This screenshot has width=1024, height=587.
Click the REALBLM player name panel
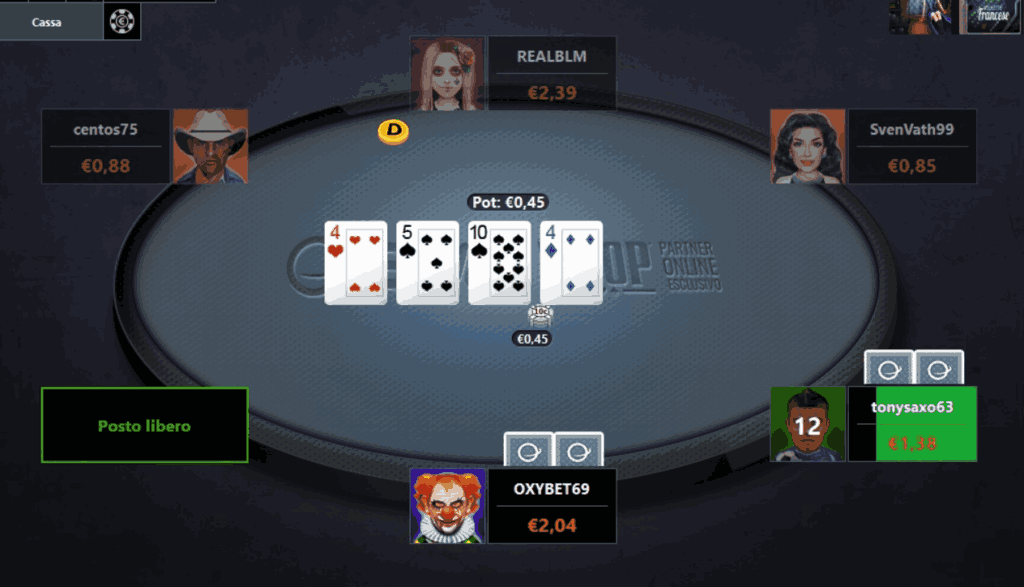coord(552,73)
